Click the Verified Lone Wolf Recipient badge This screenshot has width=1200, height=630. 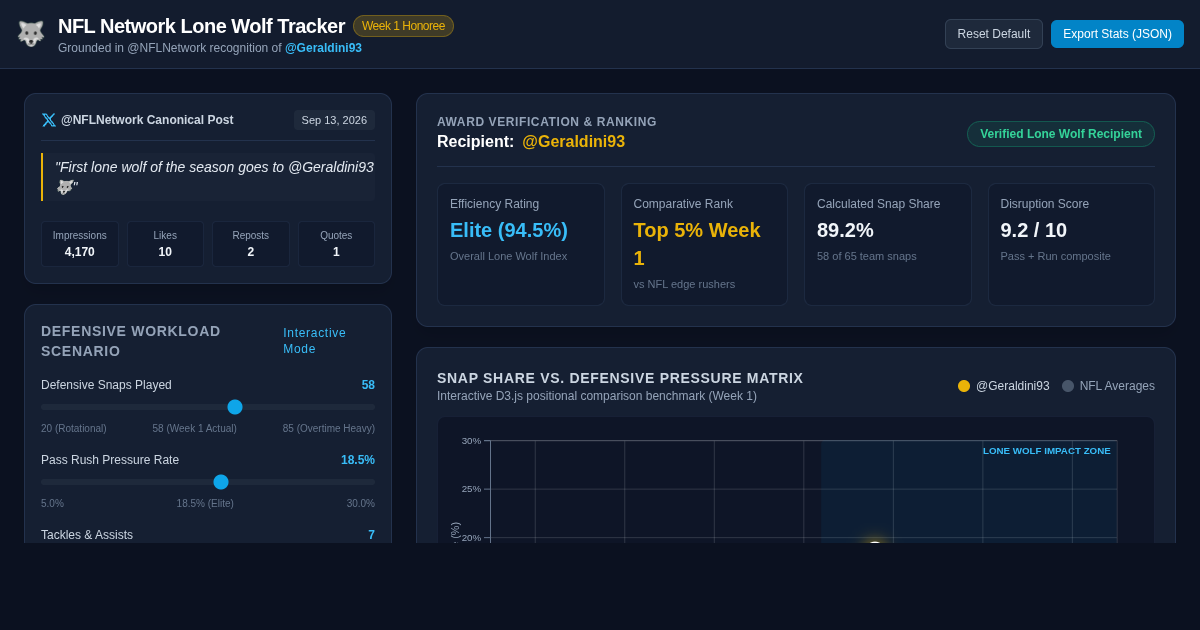tap(1061, 134)
